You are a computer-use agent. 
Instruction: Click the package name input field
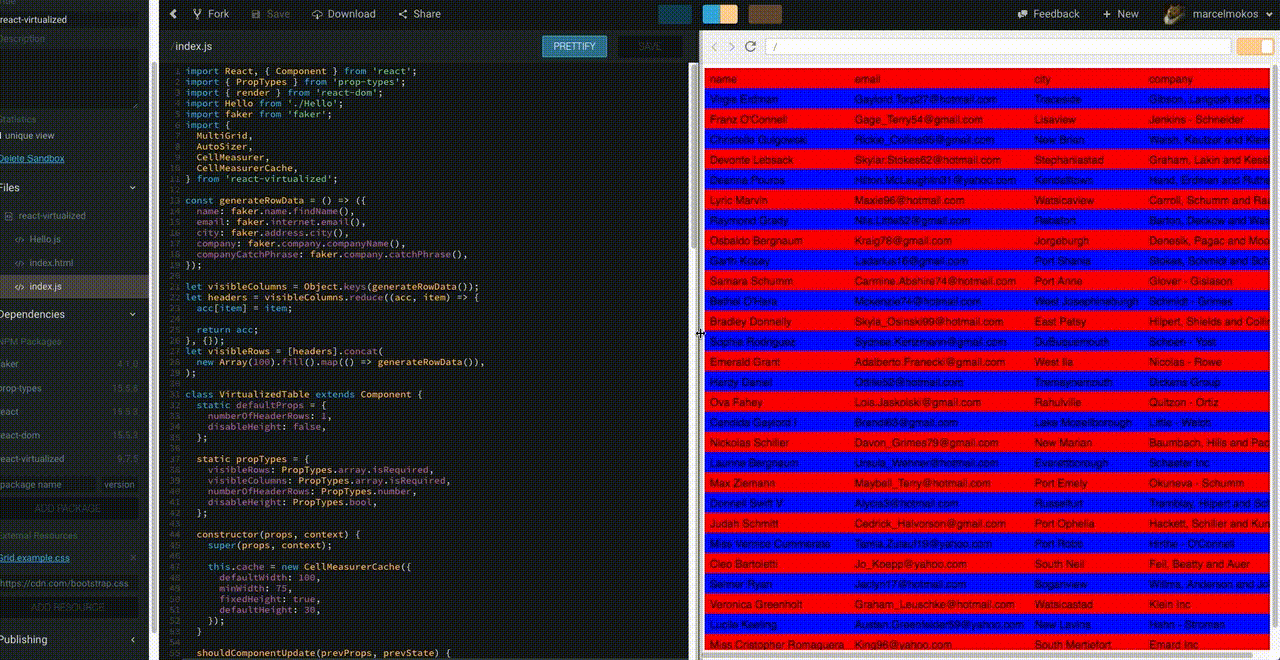[48, 484]
